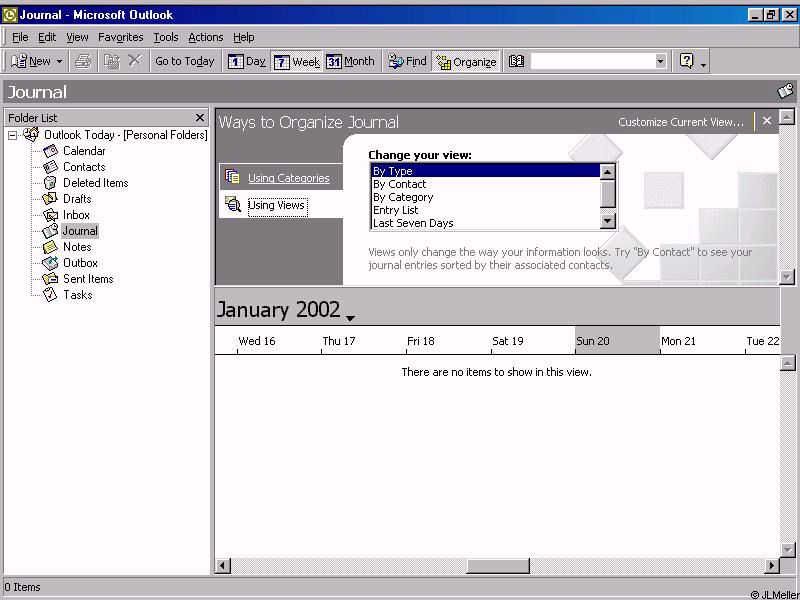Close the Ways to Organize Journal pane
800x600 pixels.
coord(767,121)
